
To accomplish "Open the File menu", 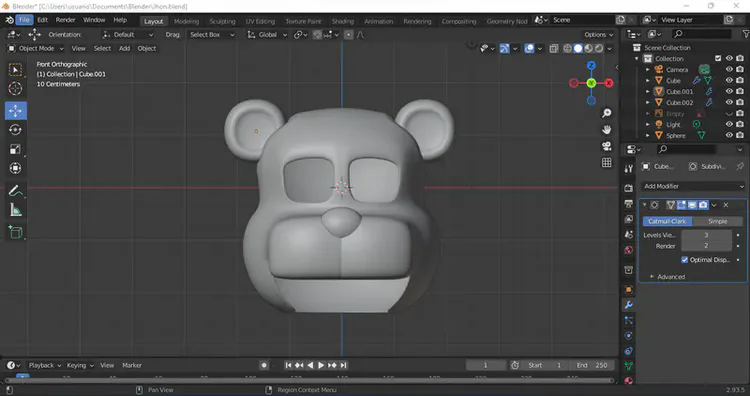I will click(24, 20).
